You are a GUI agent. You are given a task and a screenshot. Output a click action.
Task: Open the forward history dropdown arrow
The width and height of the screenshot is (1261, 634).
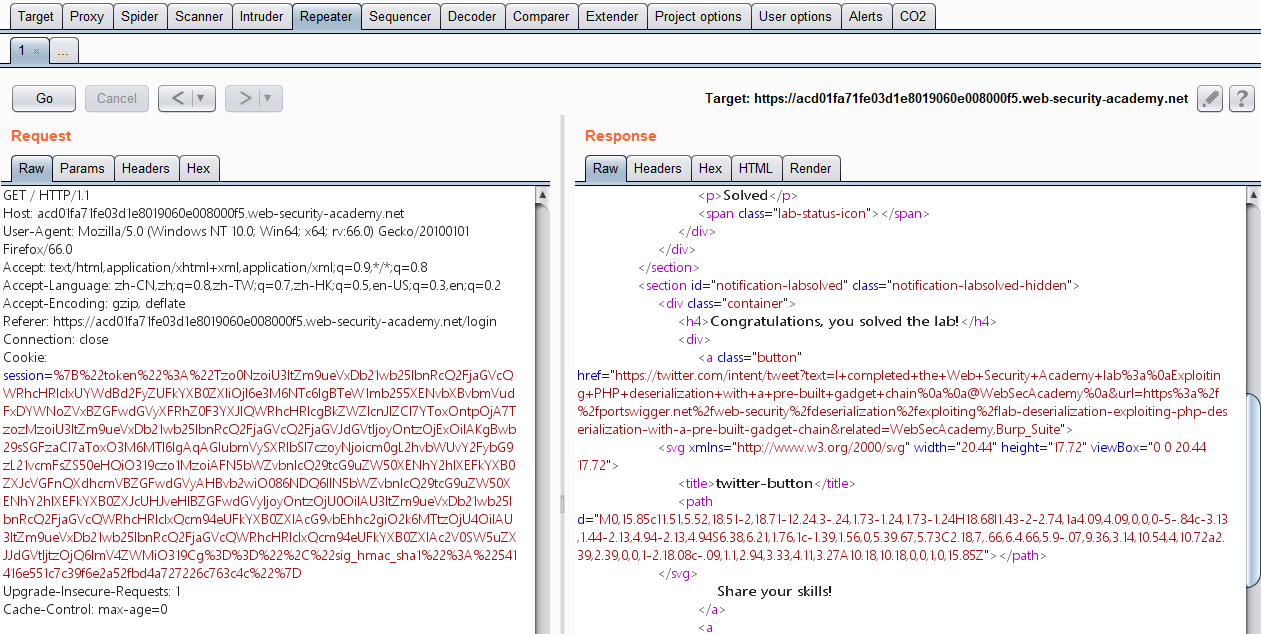[268, 98]
